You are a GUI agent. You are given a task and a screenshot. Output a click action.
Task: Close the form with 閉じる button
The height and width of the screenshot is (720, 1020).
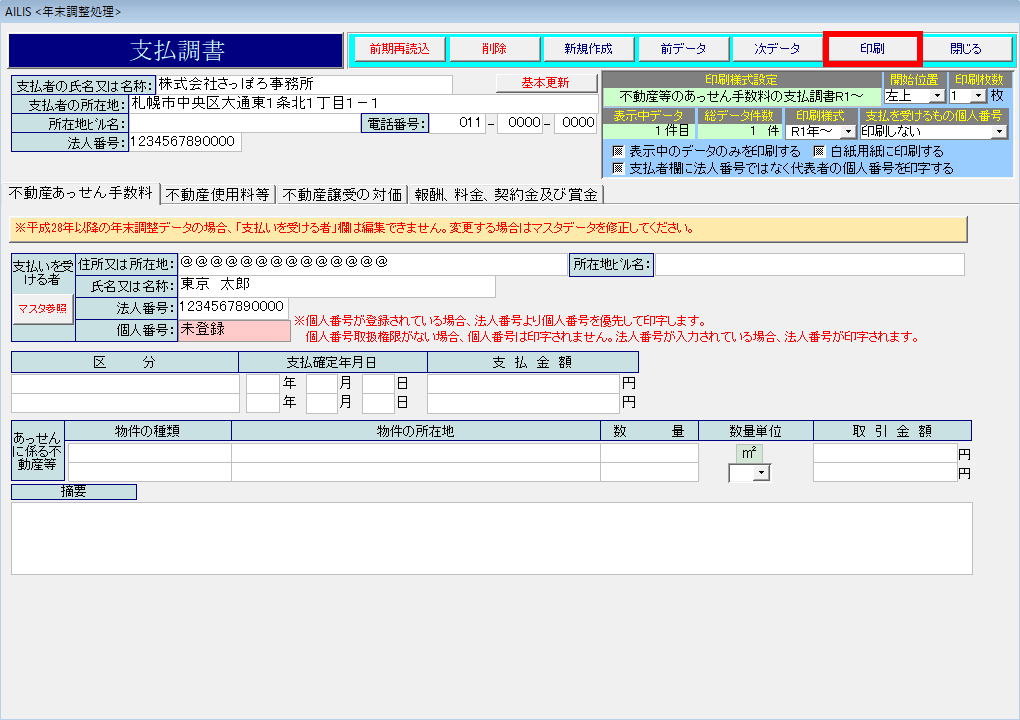(965, 48)
